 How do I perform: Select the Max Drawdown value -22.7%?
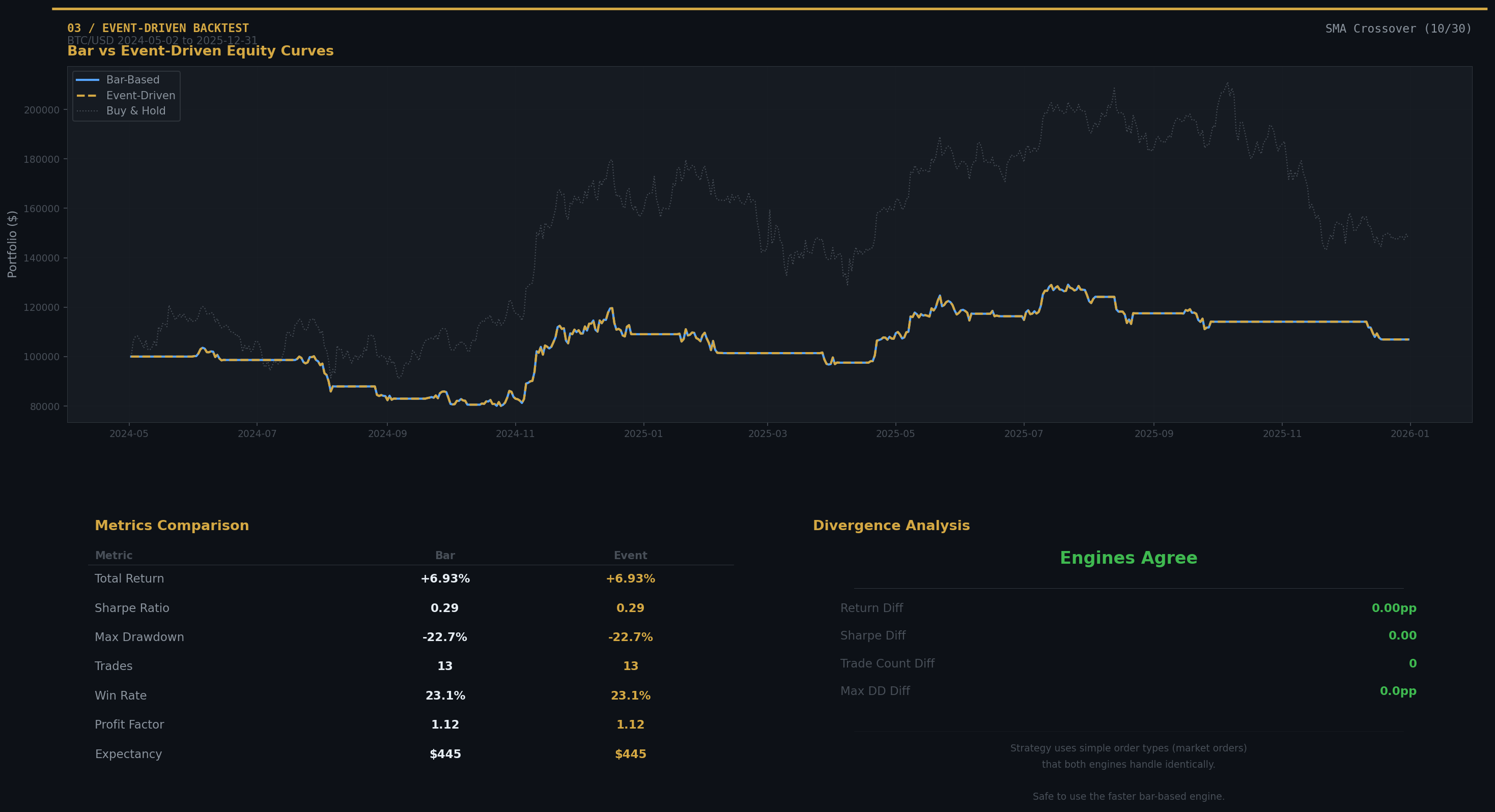[445, 636]
